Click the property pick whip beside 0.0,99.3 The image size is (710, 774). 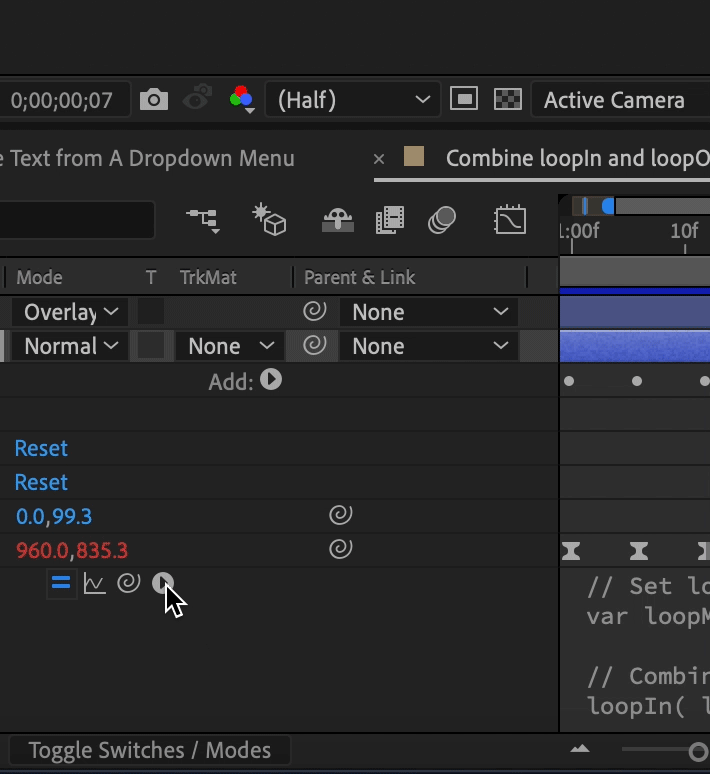click(x=341, y=515)
